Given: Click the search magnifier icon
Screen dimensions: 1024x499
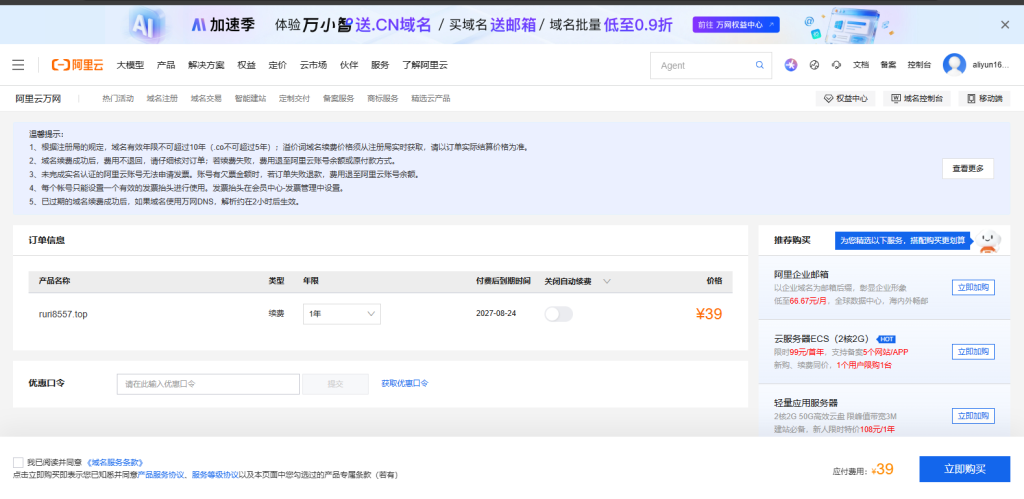Looking at the screenshot, I should coord(760,65).
